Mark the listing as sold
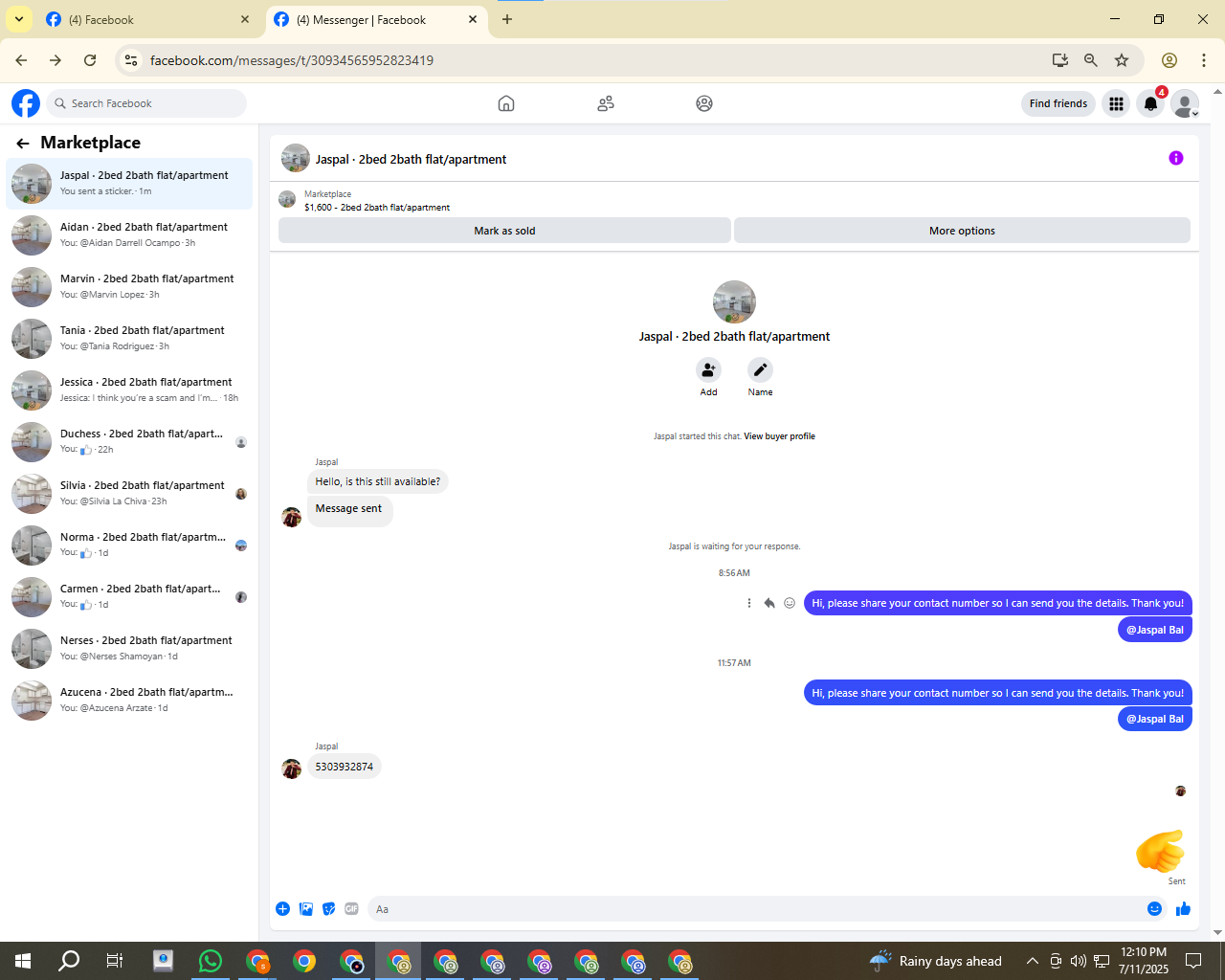This screenshot has width=1225, height=980. (504, 231)
